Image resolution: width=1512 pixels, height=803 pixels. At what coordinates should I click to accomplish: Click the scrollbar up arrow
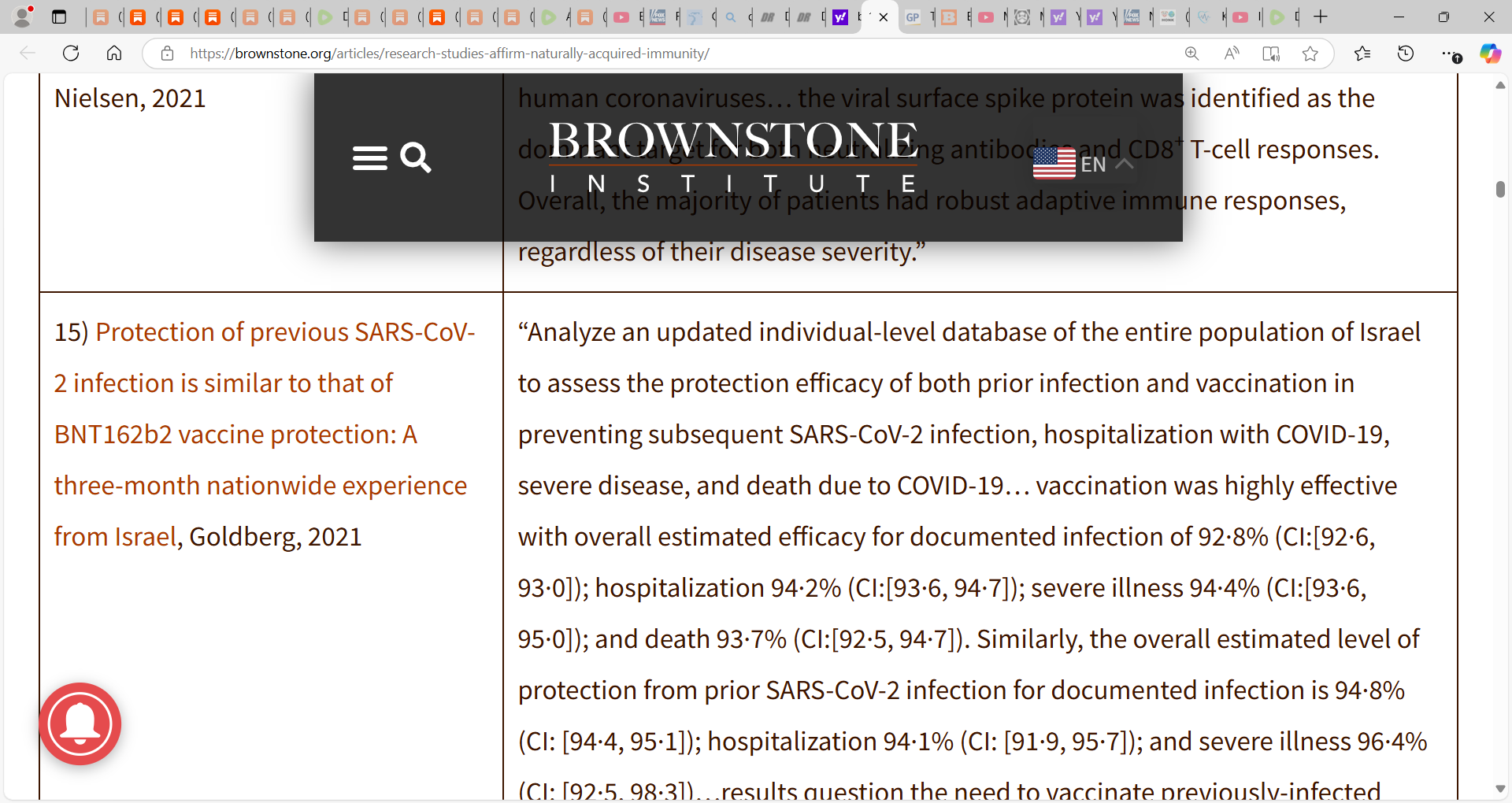pos(1500,84)
